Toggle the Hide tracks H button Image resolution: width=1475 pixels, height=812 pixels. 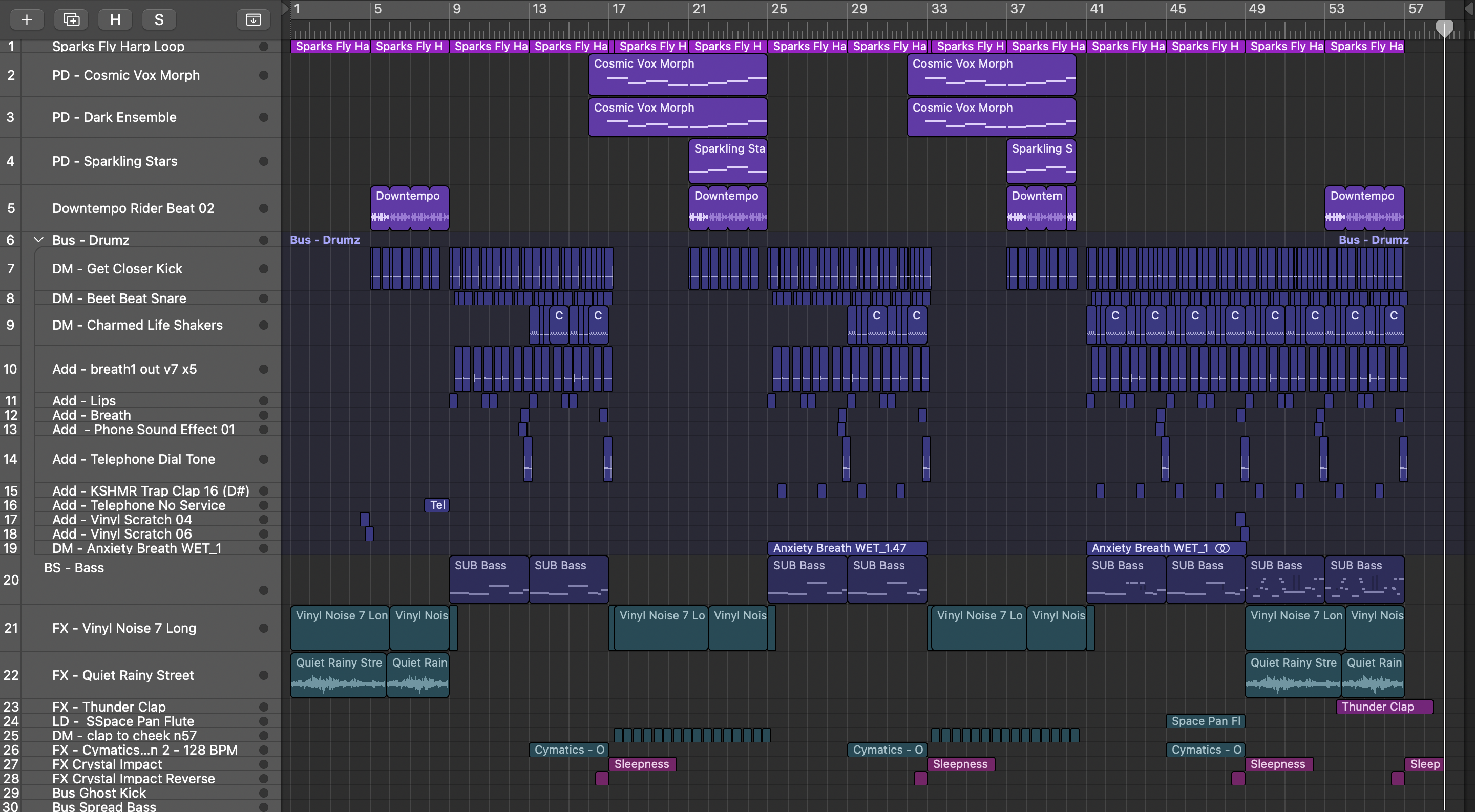click(115, 19)
